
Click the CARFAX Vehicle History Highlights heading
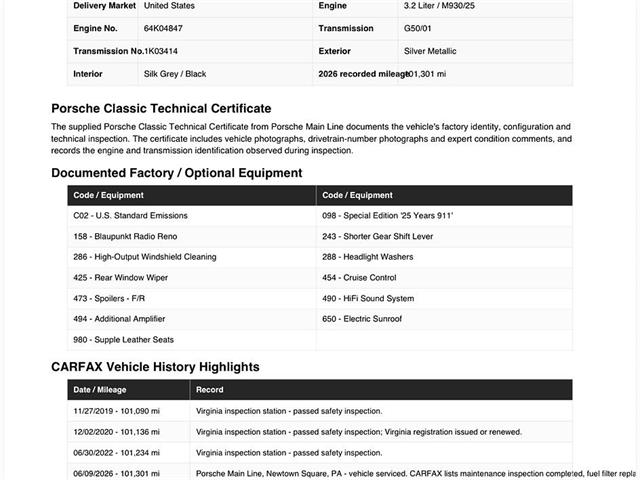click(x=156, y=367)
